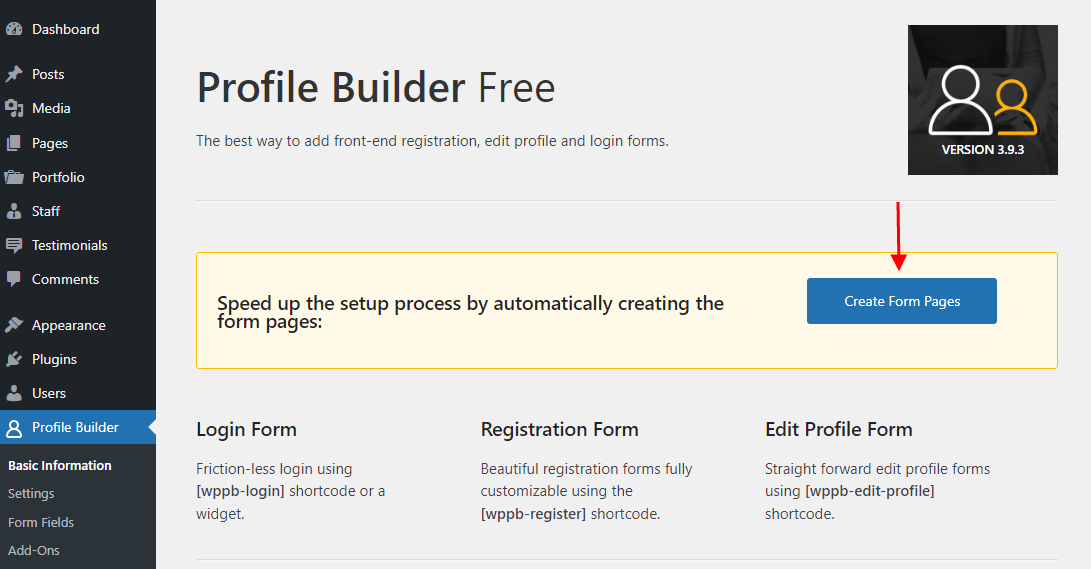The height and width of the screenshot is (569, 1091).
Task: Click the Plugins plug icon
Action: [14, 359]
